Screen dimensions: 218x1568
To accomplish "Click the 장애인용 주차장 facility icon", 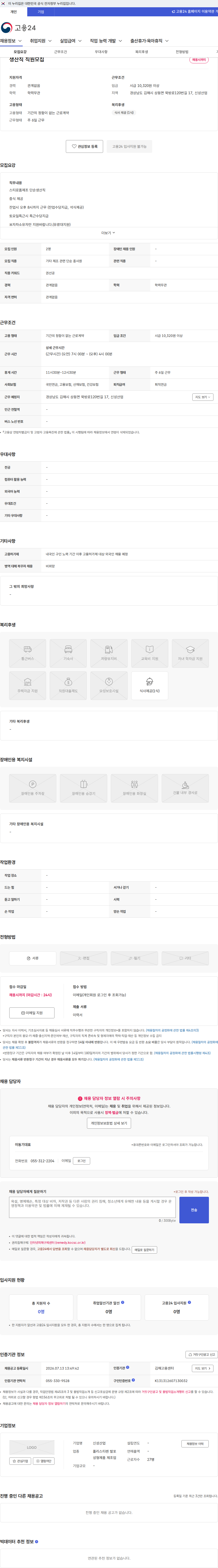I will click(x=33, y=788).
